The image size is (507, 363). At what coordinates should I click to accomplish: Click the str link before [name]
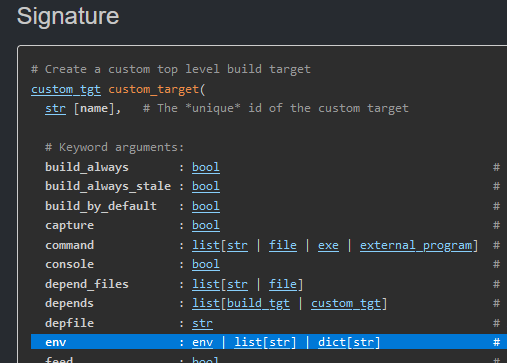[55, 108]
